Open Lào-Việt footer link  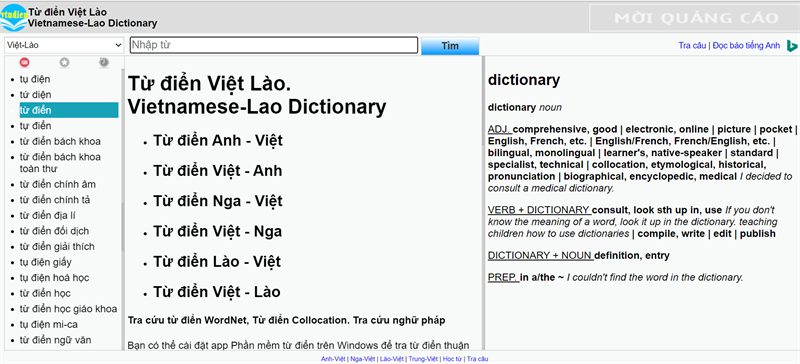coord(392,359)
